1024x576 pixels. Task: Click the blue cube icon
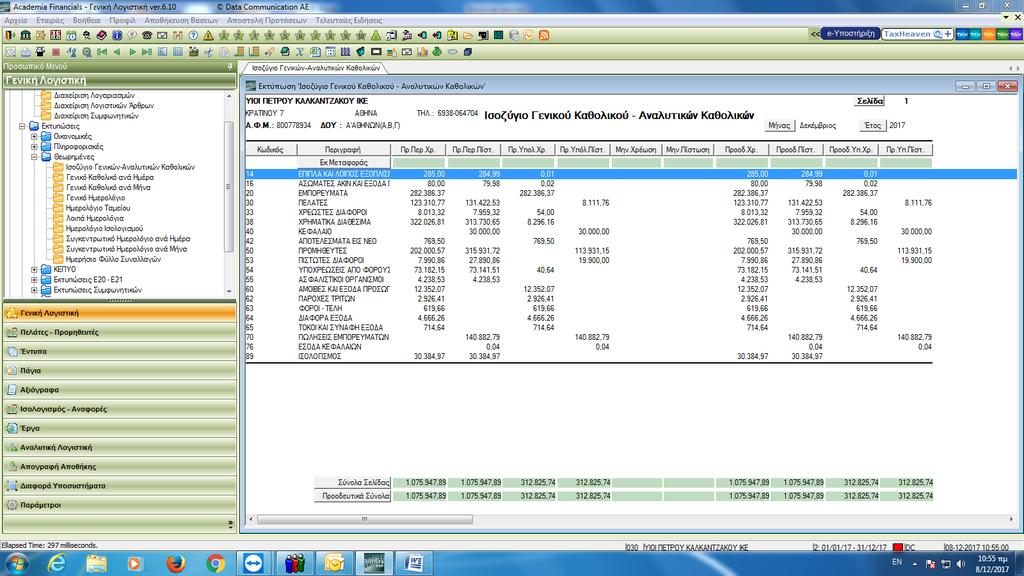coord(468,52)
